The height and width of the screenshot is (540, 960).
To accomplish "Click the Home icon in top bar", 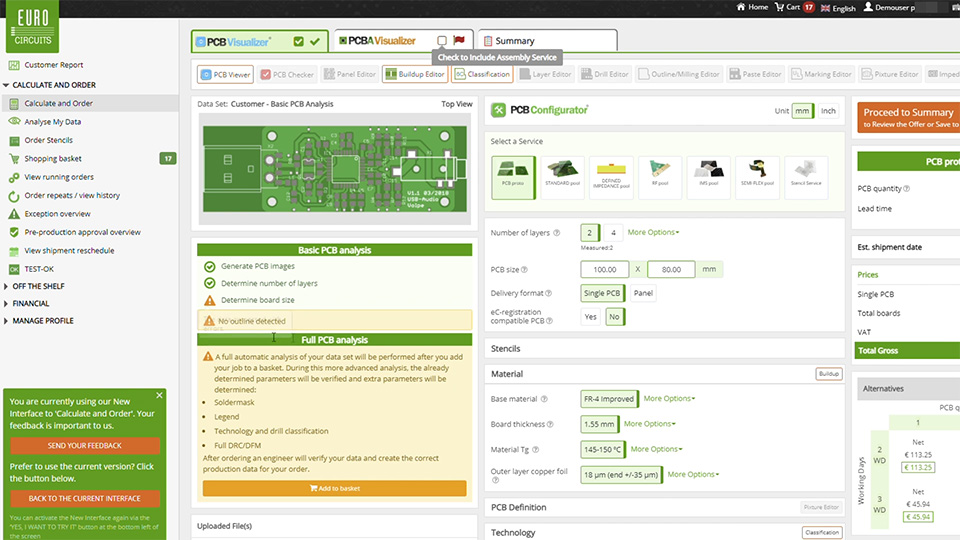I will click(x=752, y=7).
